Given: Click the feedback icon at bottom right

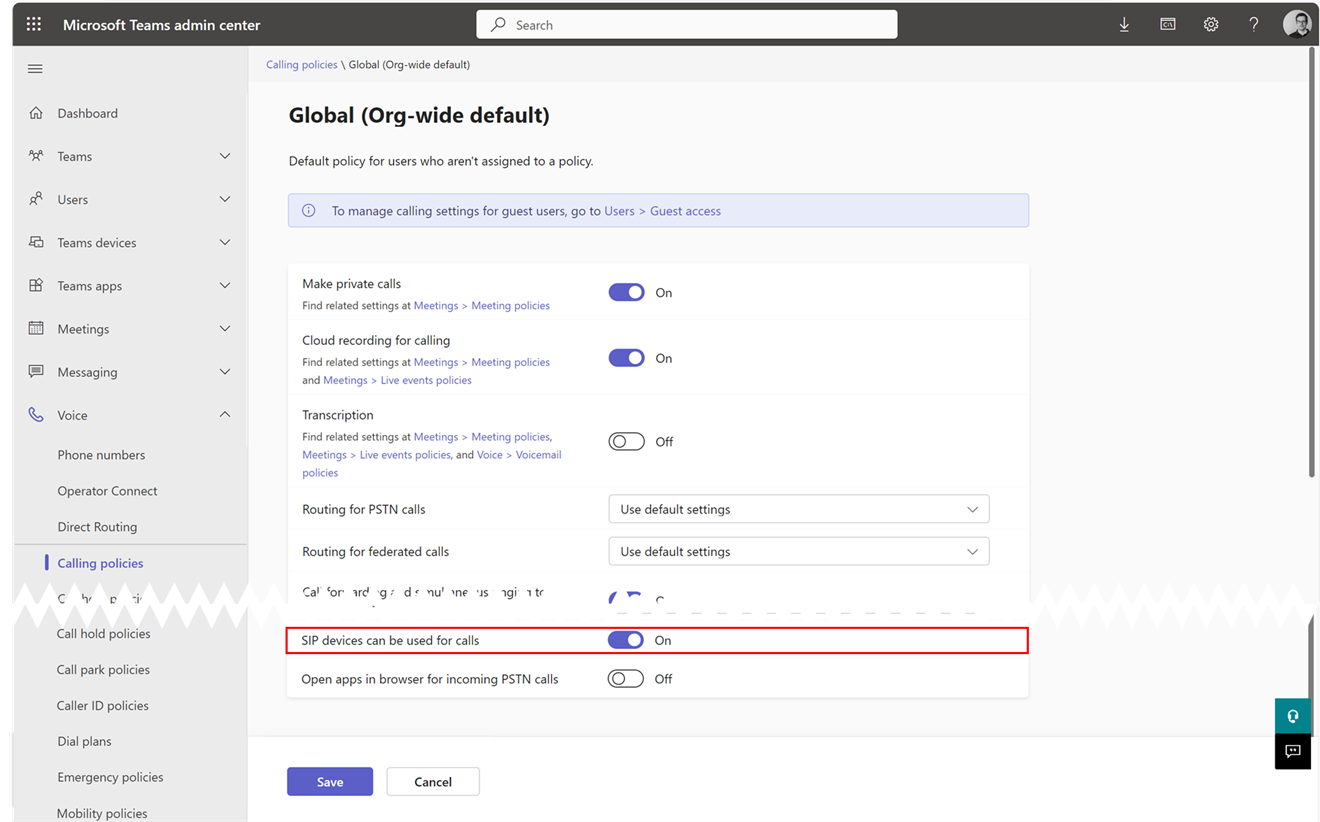Looking at the screenshot, I should pos(1292,752).
